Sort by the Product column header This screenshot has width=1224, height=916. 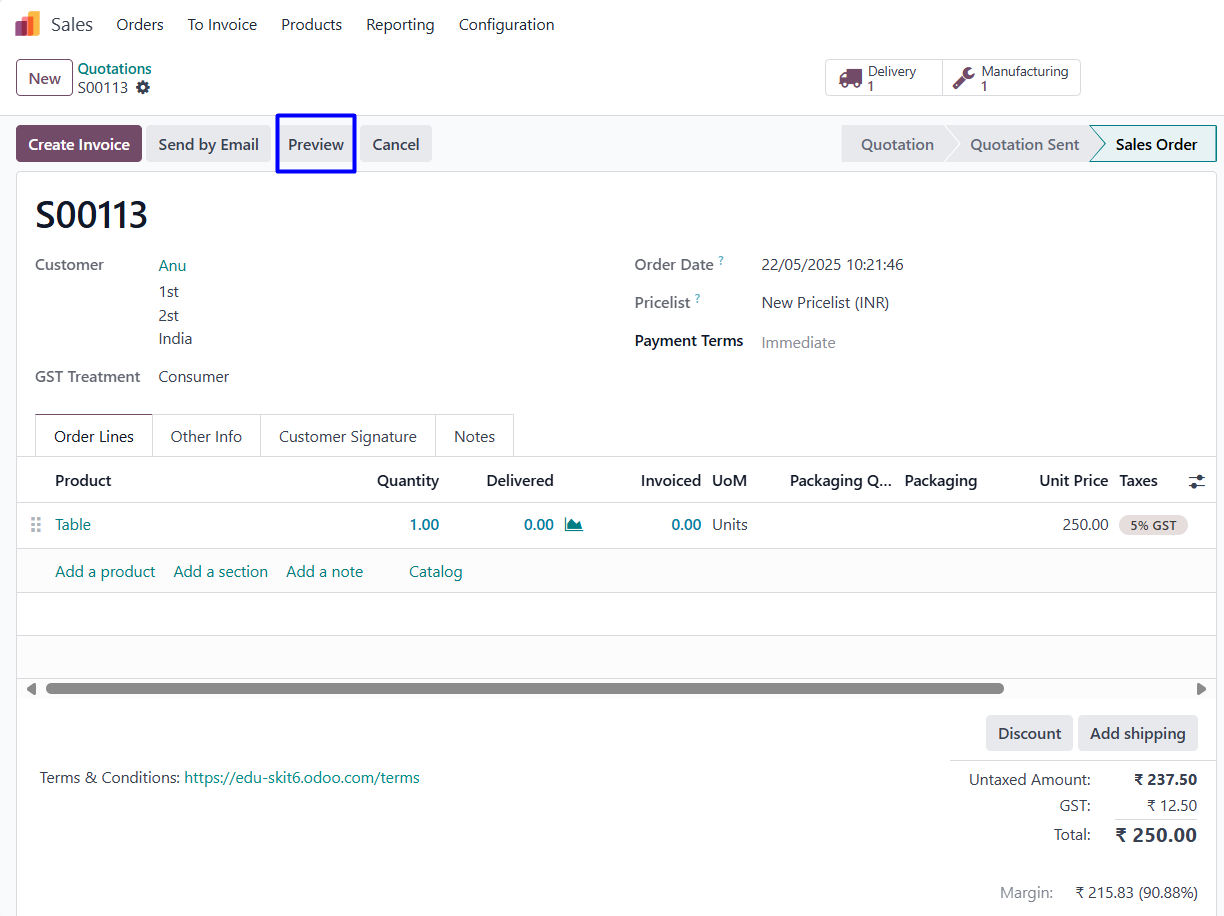point(83,481)
